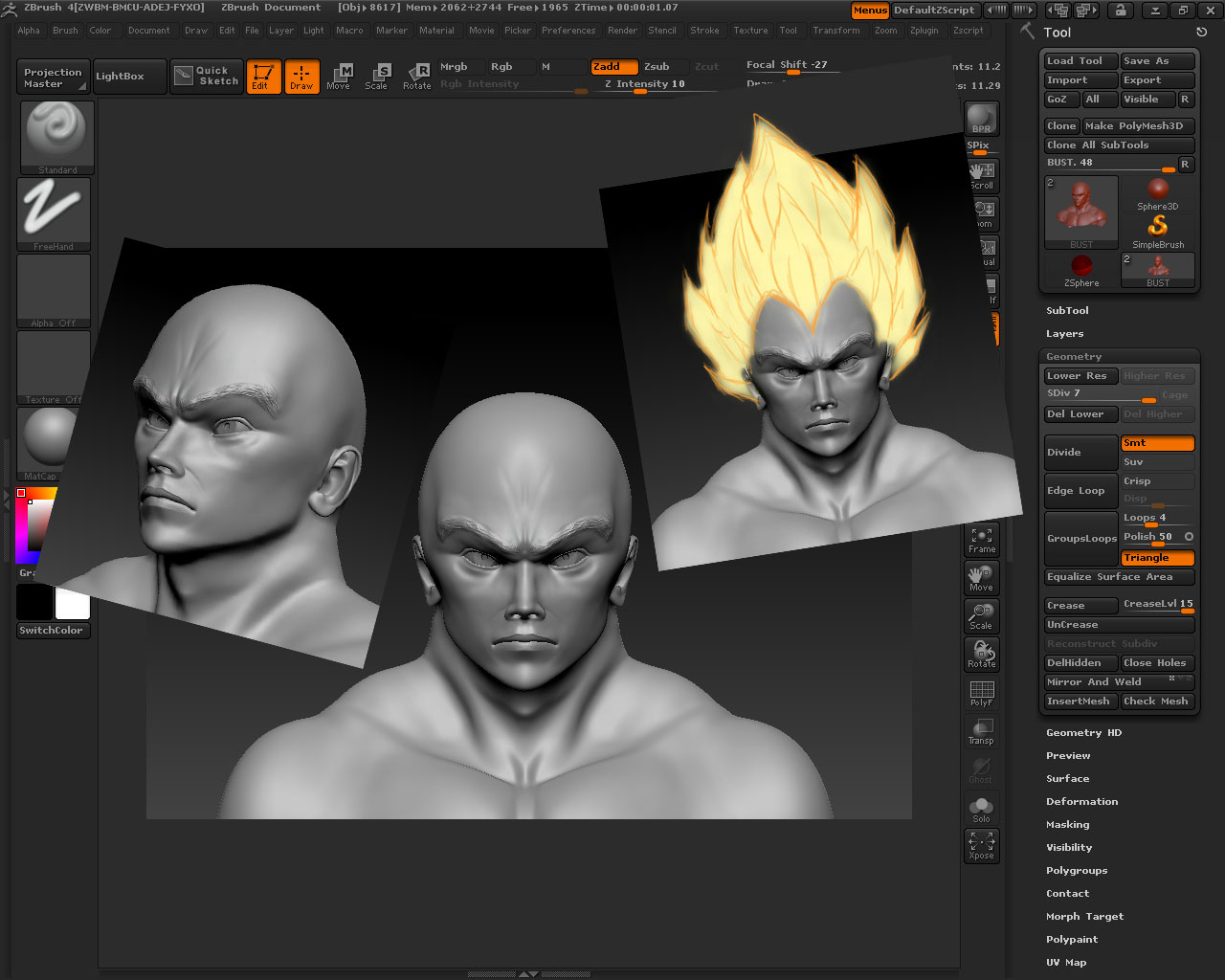
Task: Click the Move icon below Frame
Action: [x=982, y=578]
